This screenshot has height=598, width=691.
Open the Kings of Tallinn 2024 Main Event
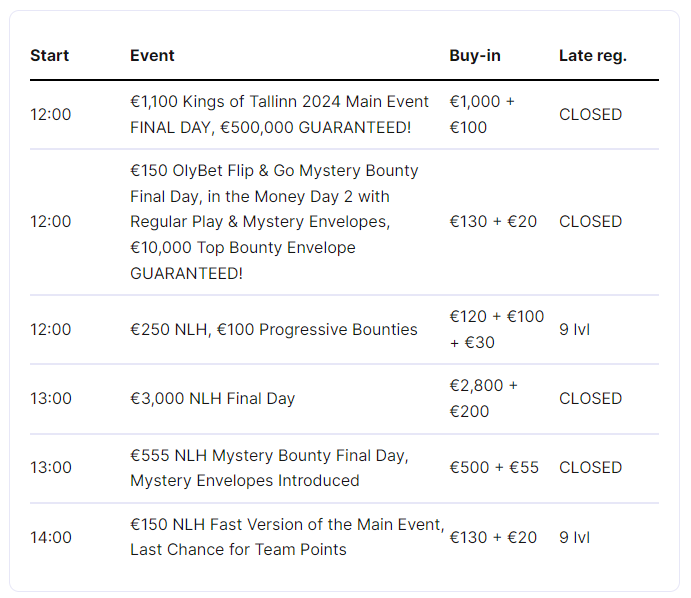[279, 115]
